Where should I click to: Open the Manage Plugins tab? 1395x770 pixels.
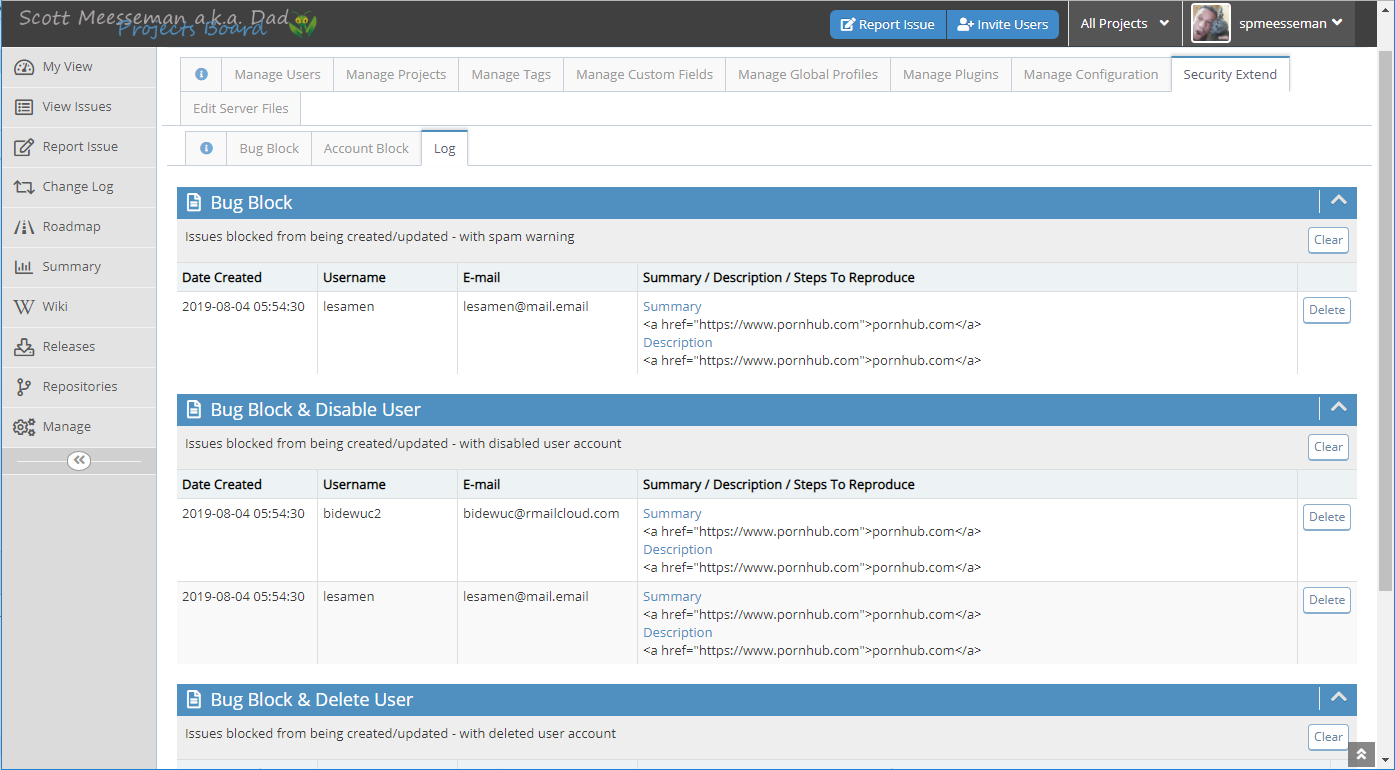click(951, 74)
